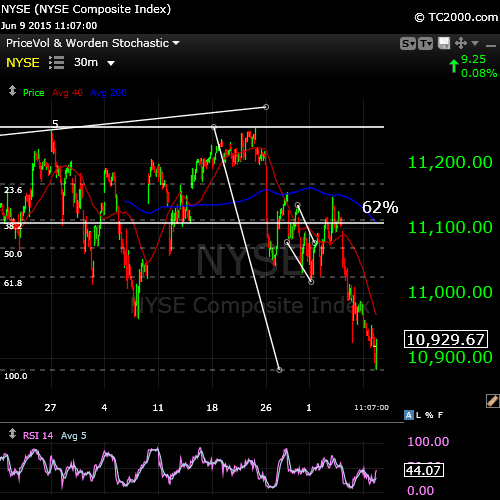The height and width of the screenshot is (500, 500).
Task: Click the 23.6 Fibonacci level label
Action: click(x=13, y=190)
